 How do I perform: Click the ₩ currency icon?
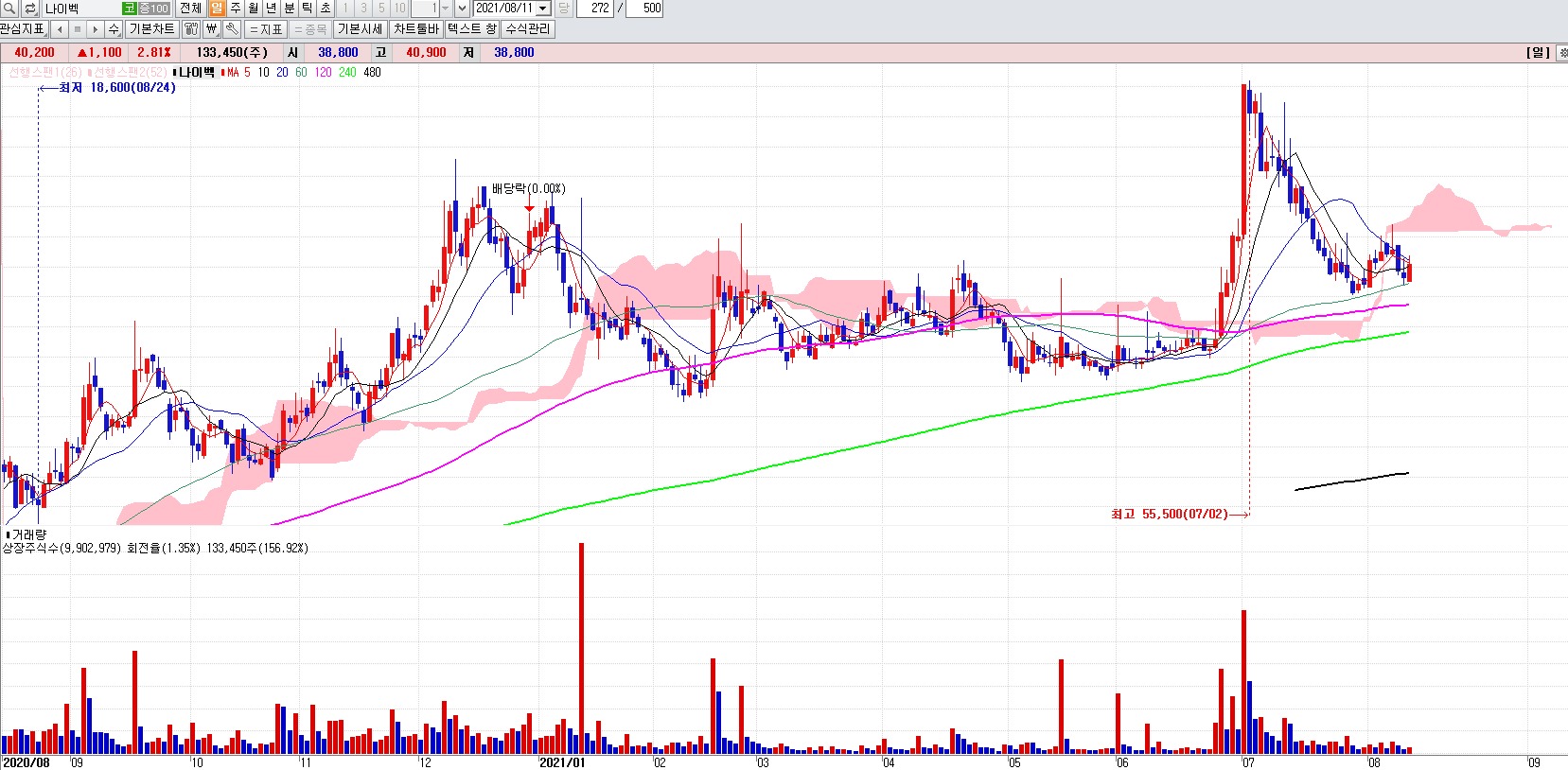pyautogui.click(x=212, y=29)
